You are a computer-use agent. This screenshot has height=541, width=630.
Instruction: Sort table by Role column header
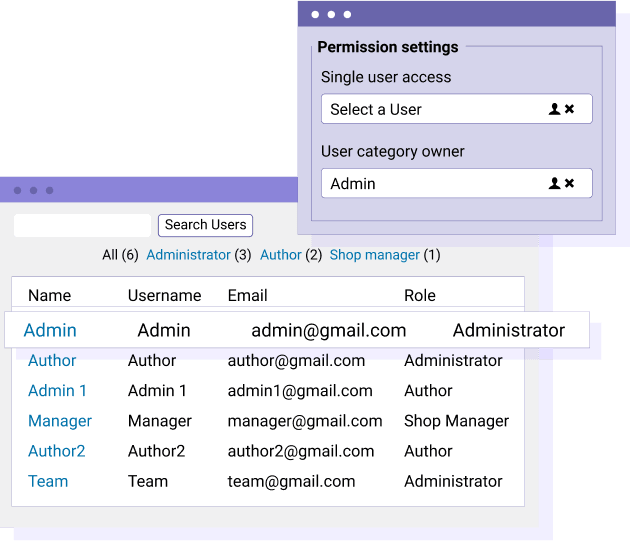[x=420, y=295]
